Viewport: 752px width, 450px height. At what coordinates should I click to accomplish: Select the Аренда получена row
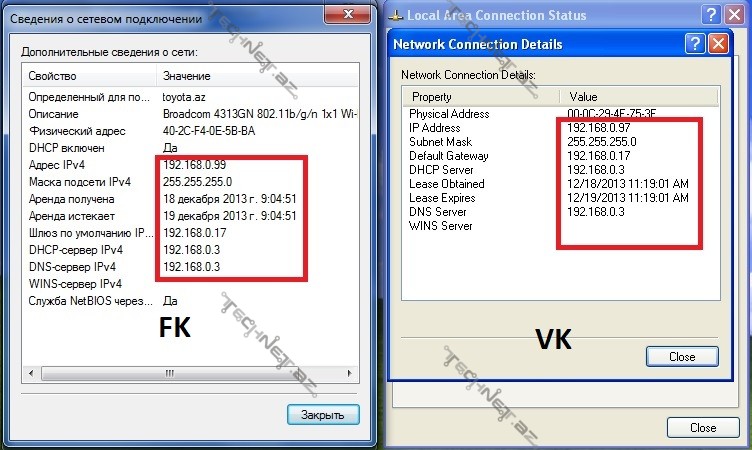click(x=191, y=199)
